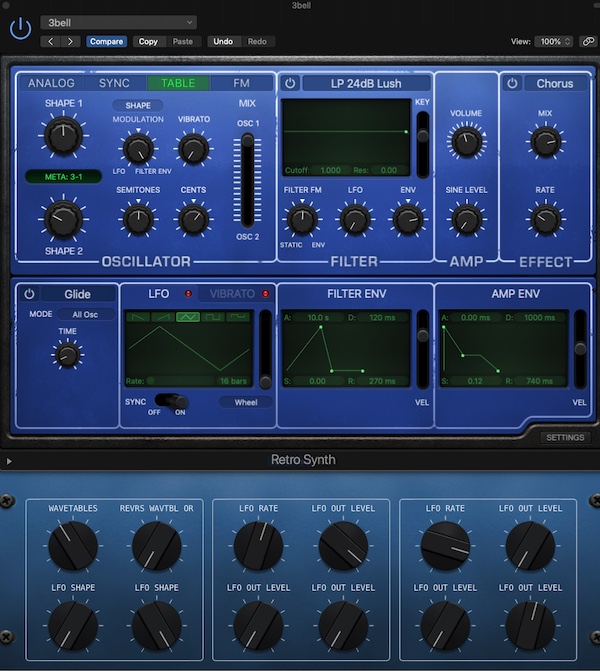600x671 pixels.
Task: Click the SEMITONES knob
Action: pos(138,219)
